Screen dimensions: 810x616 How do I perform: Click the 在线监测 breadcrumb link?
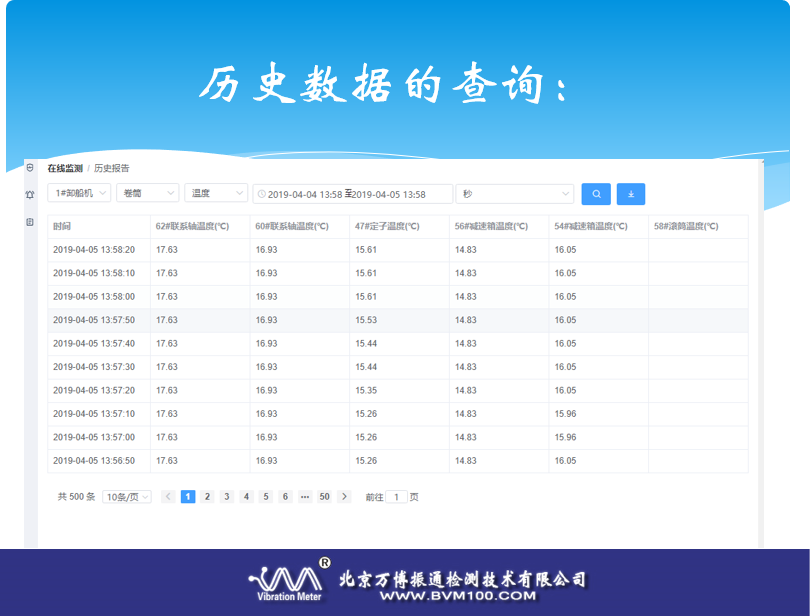coord(65,168)
